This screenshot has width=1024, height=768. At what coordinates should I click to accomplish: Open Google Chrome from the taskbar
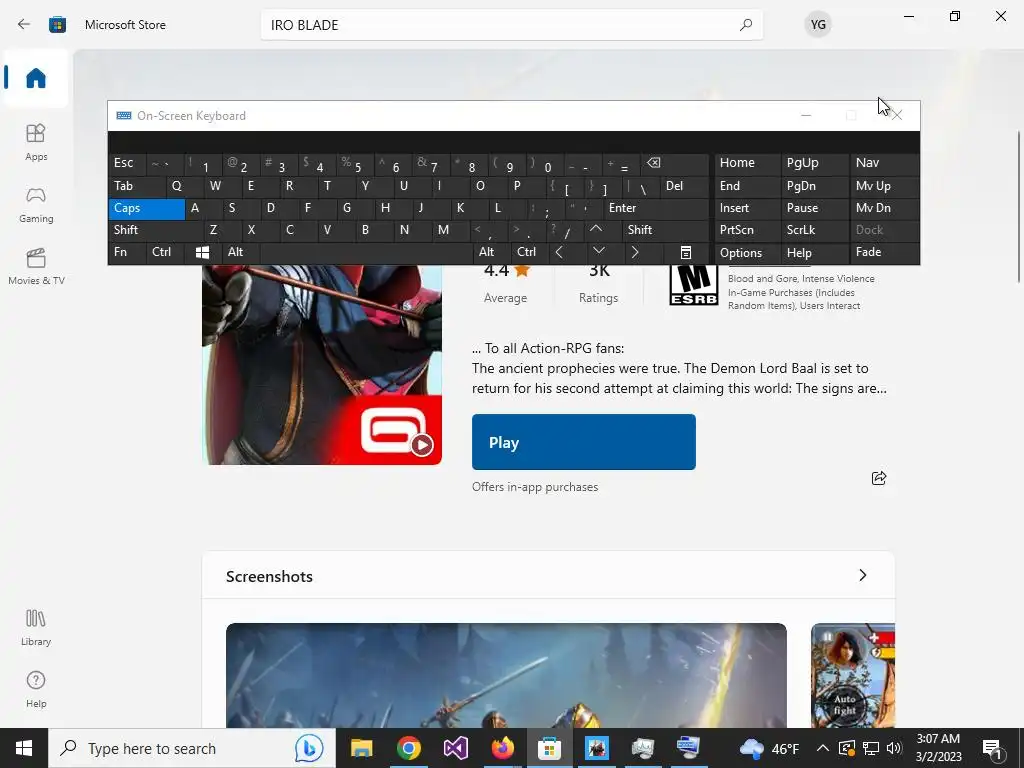point(408,748)
